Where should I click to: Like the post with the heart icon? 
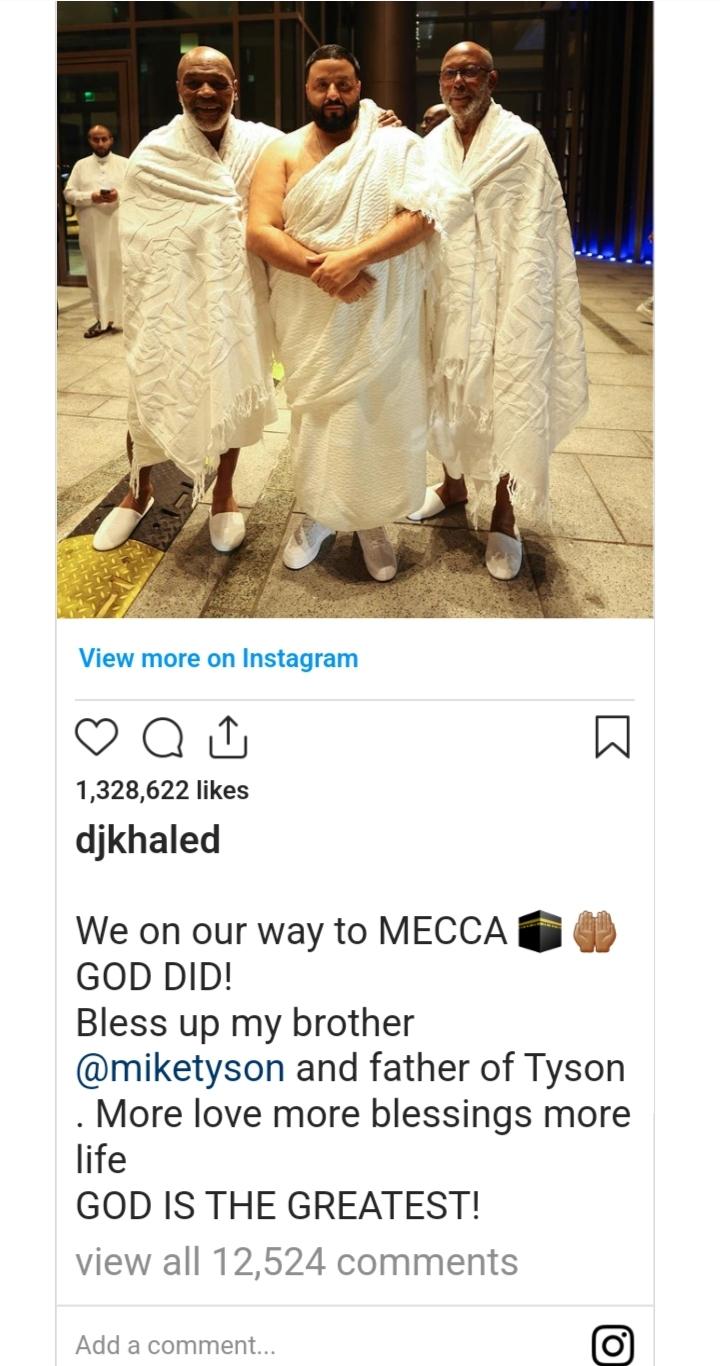[97, 737]
